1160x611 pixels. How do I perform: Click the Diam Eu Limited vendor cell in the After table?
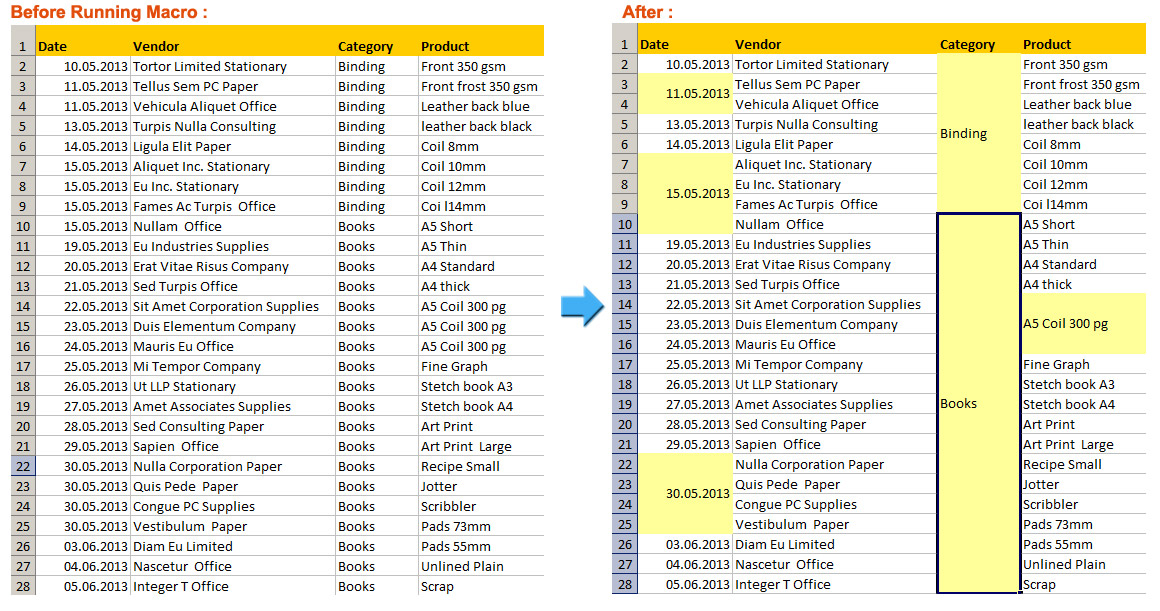pos(783,544)
